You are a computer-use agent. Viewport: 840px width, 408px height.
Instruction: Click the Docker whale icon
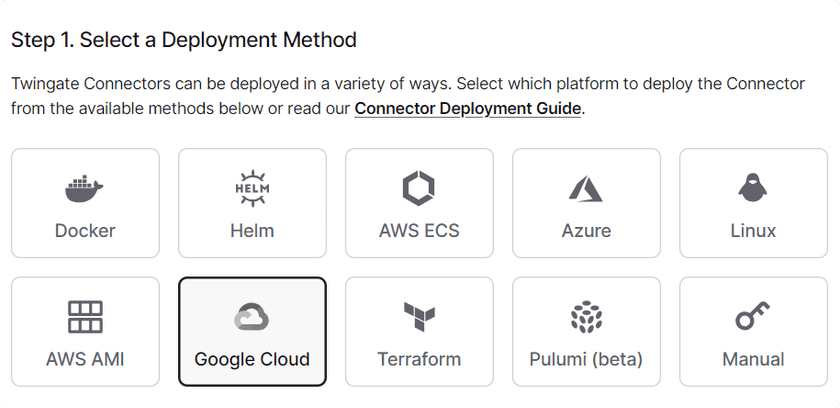[85, 188]
